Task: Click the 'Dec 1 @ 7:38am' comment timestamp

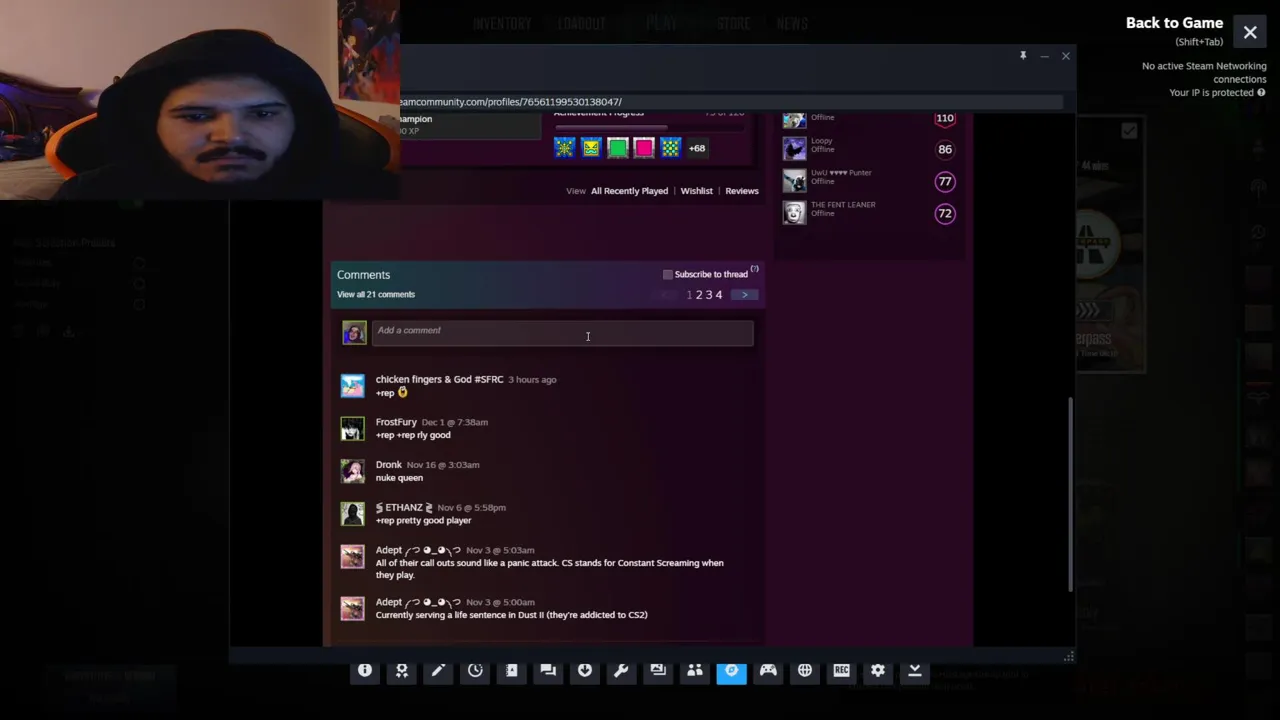Action: pos(455,423)
